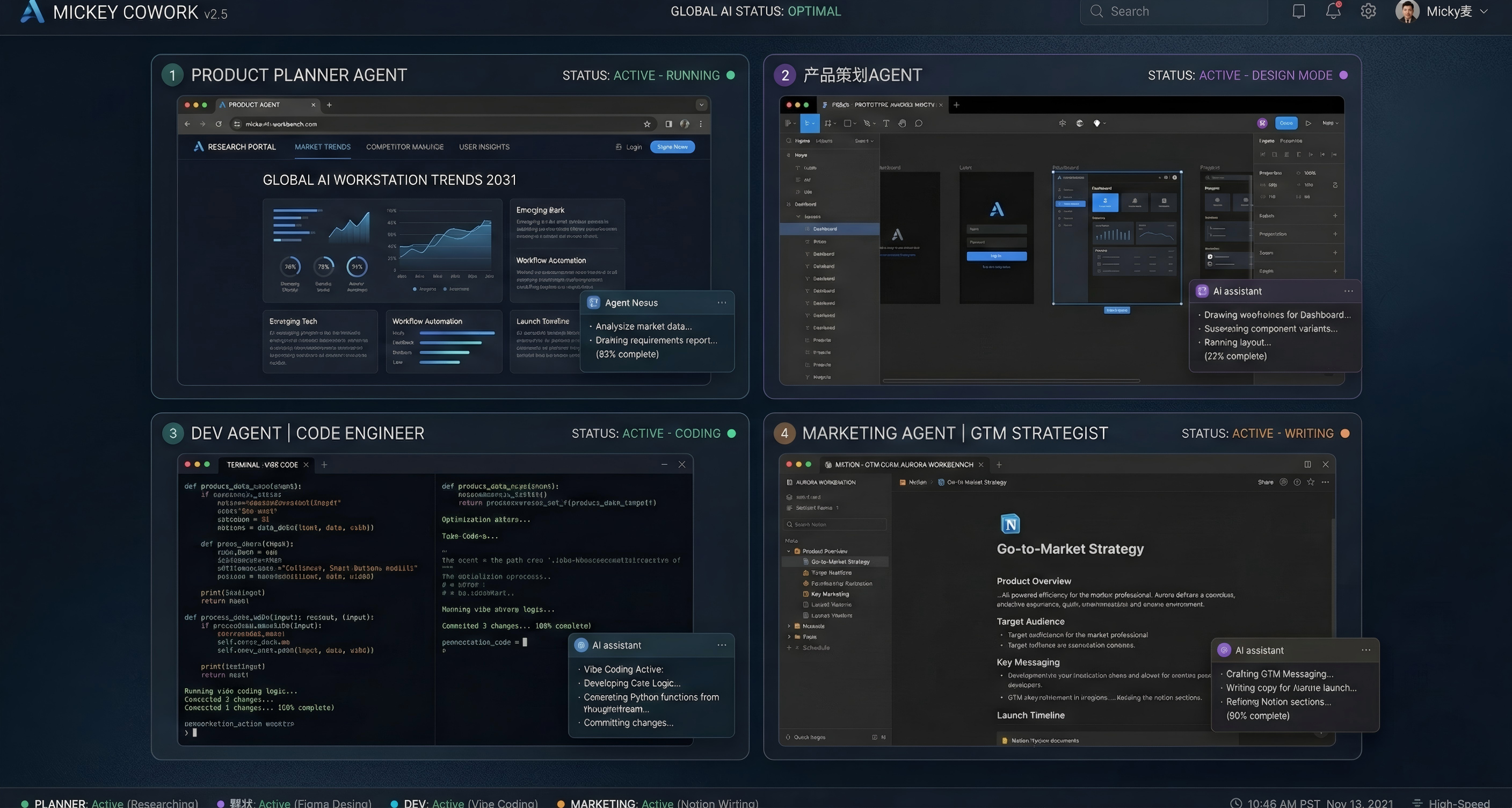Collapse the Product Overview tree in Notion
1512x808 pixels.
point(789,551)
